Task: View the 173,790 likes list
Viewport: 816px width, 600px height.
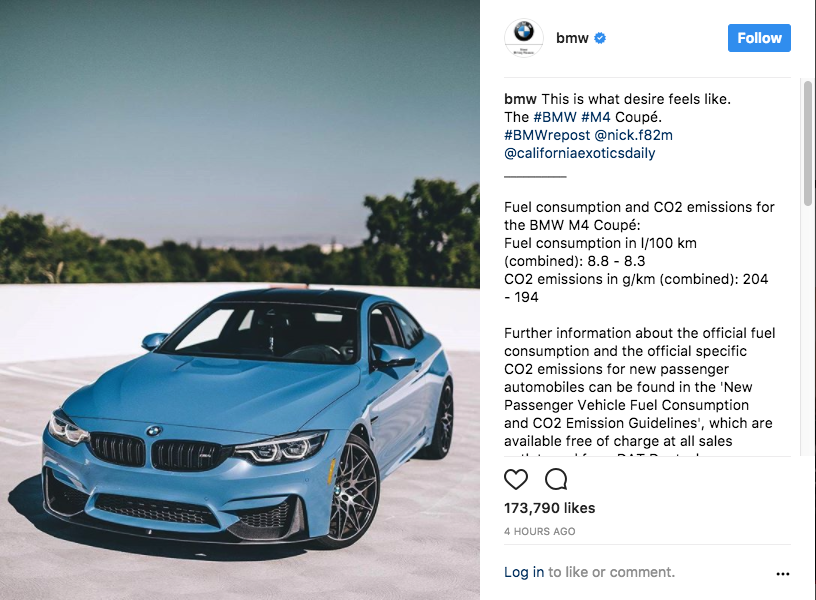Action: [x=549, y=508]
